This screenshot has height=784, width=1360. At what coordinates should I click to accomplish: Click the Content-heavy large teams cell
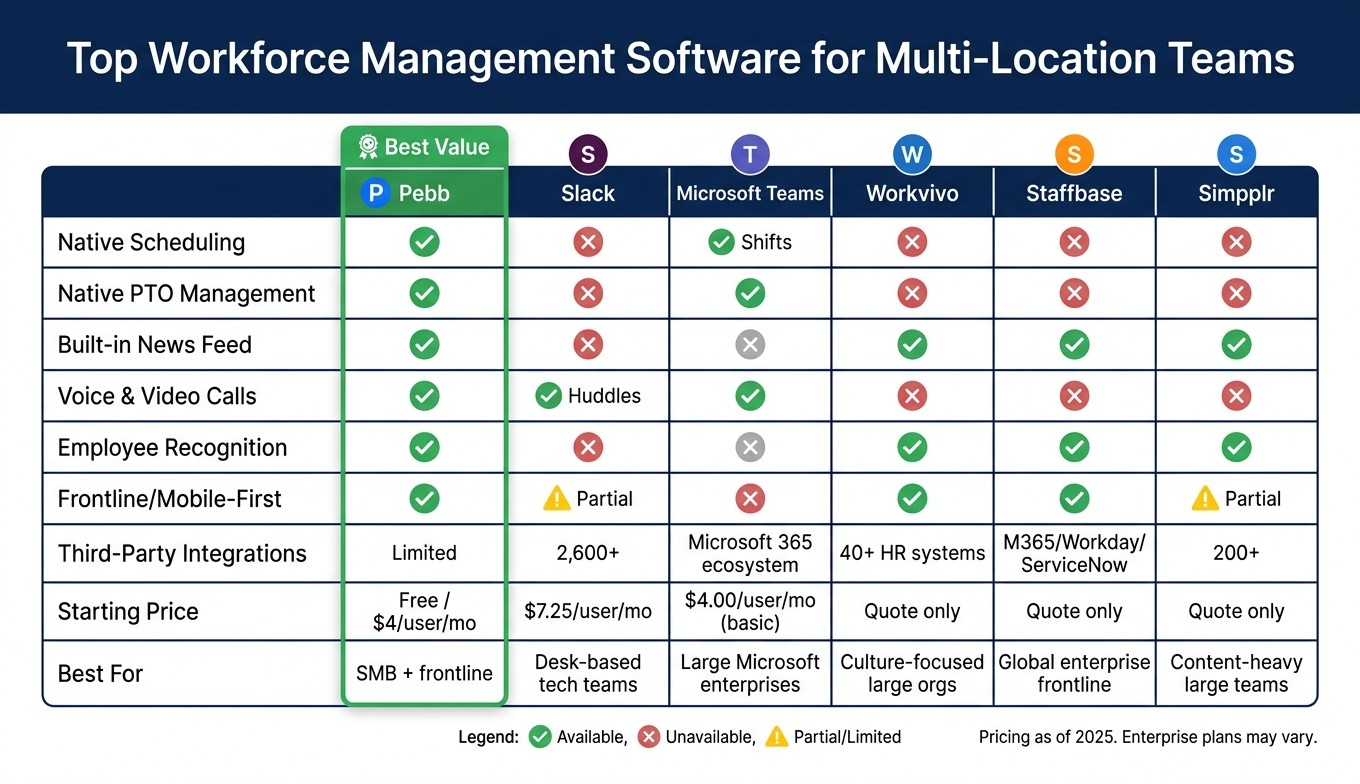point(1236,673)
